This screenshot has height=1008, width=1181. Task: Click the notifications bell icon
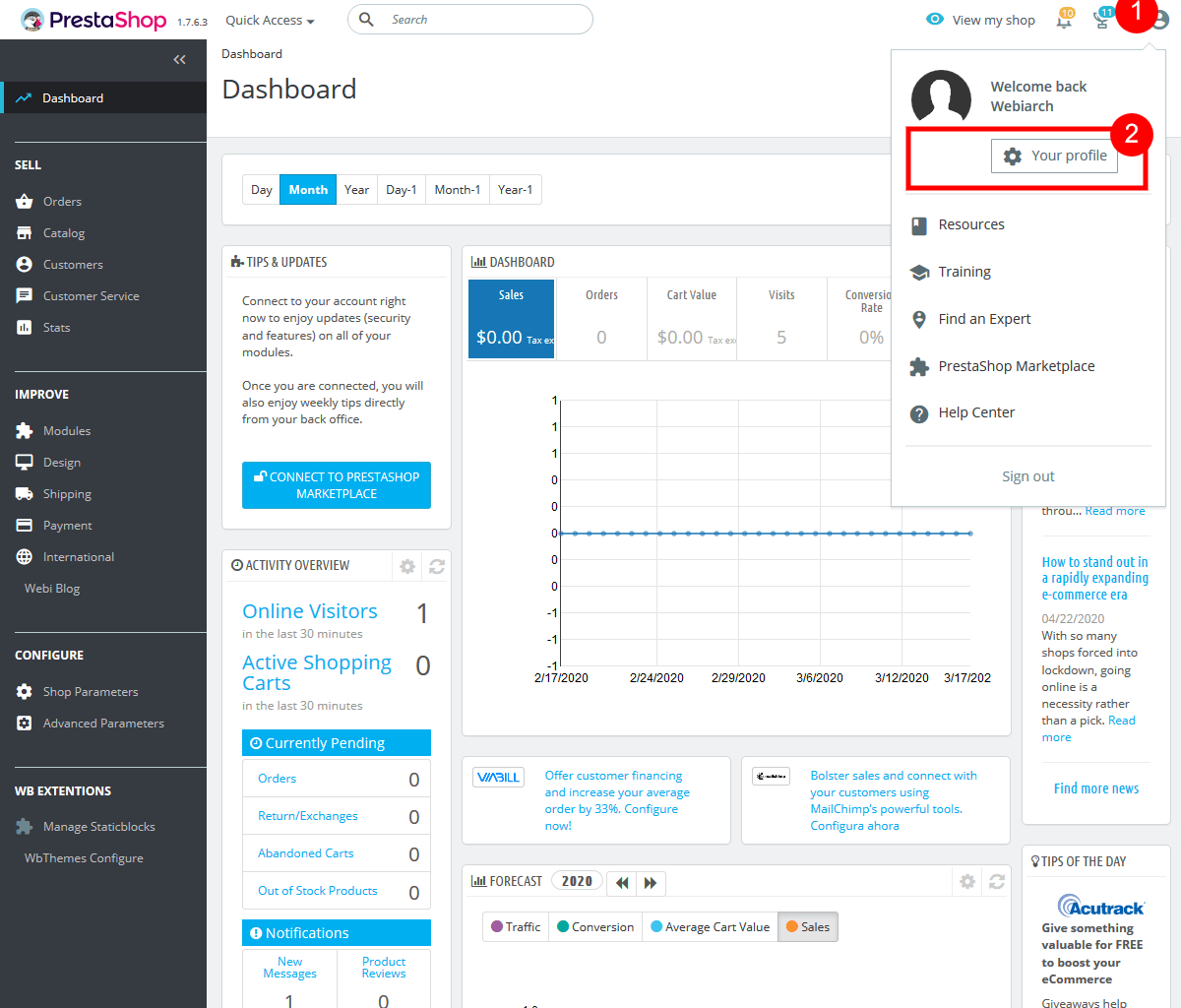coord(1064,20)
